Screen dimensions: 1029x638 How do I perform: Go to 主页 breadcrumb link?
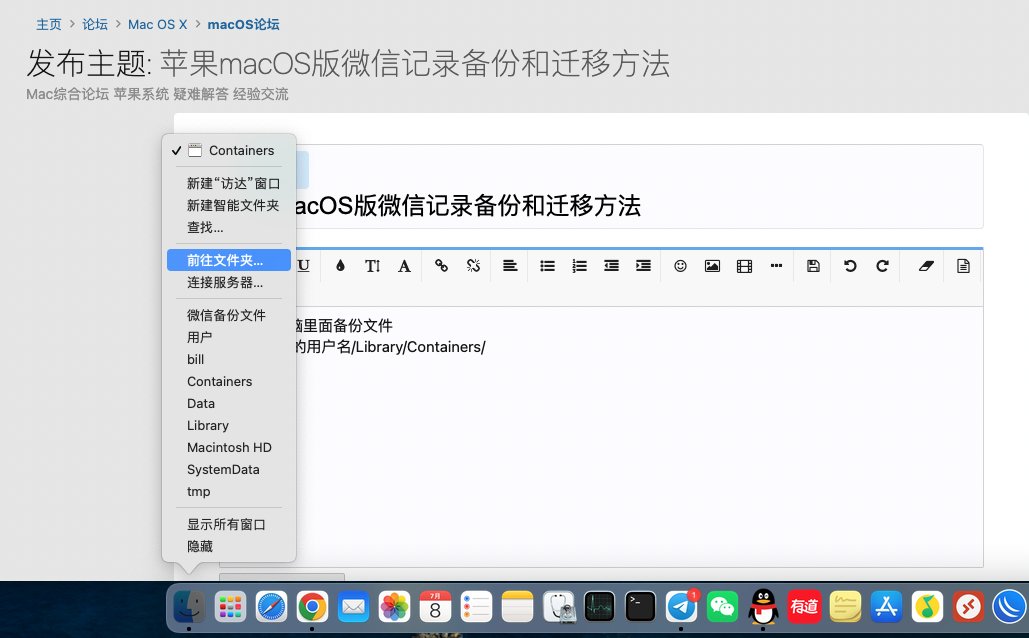click(x=49, y=24)
